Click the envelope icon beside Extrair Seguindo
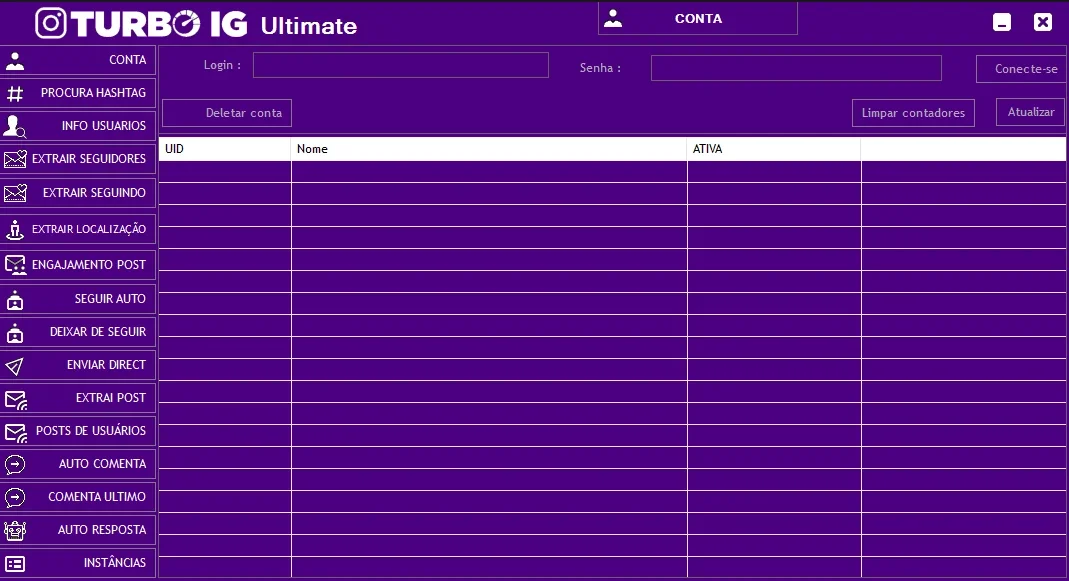Image resolution: width=1069 pixels, height=581 pixels. 15,193
